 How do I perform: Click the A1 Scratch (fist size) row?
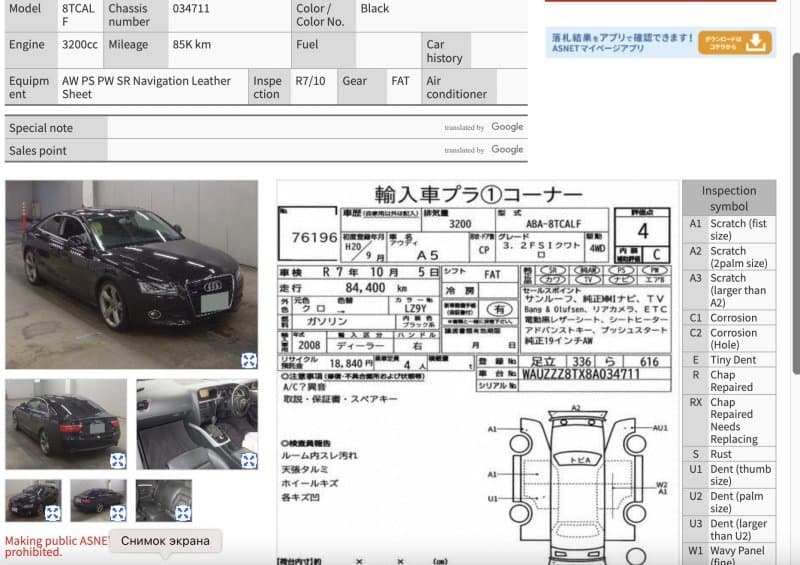pyautogui.click(x=729, y=230)
